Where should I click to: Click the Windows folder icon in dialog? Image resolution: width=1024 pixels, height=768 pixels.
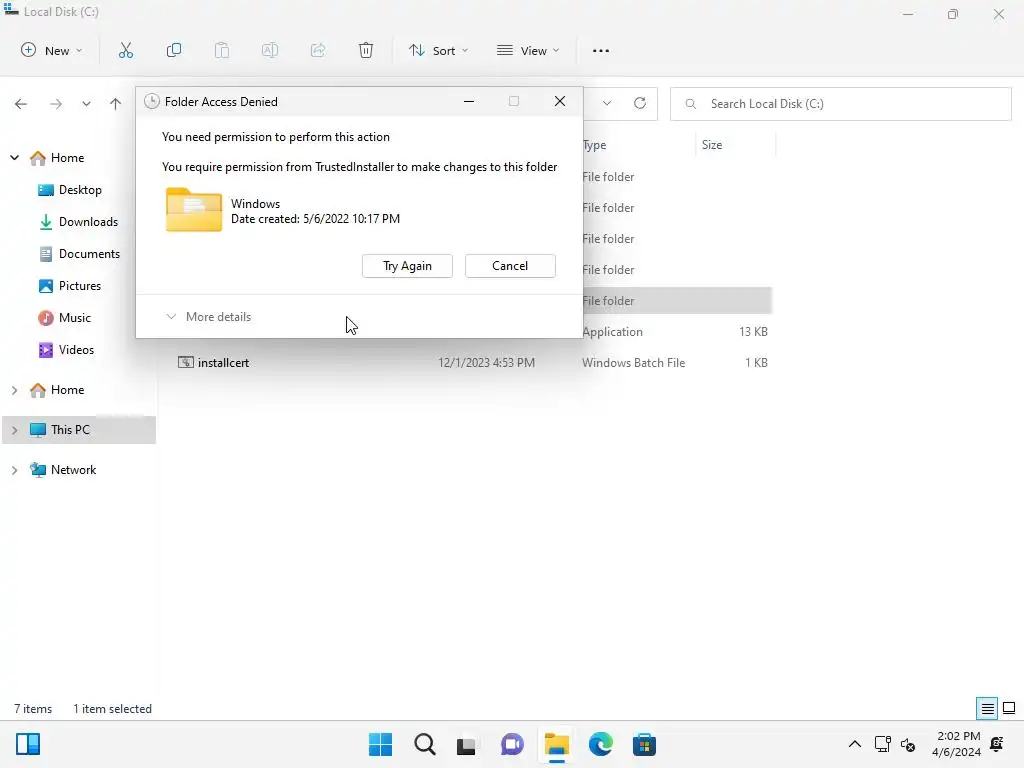[194, 210]
